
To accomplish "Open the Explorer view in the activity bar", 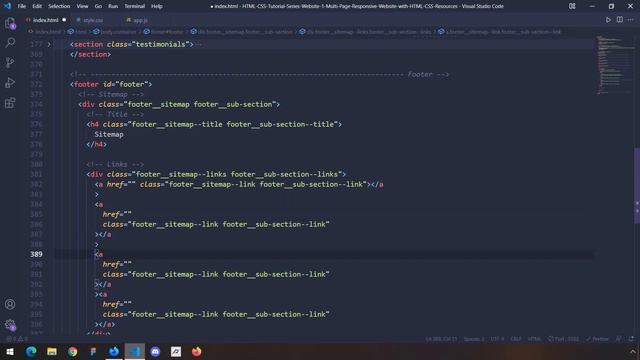I will [x=10, y=23].
